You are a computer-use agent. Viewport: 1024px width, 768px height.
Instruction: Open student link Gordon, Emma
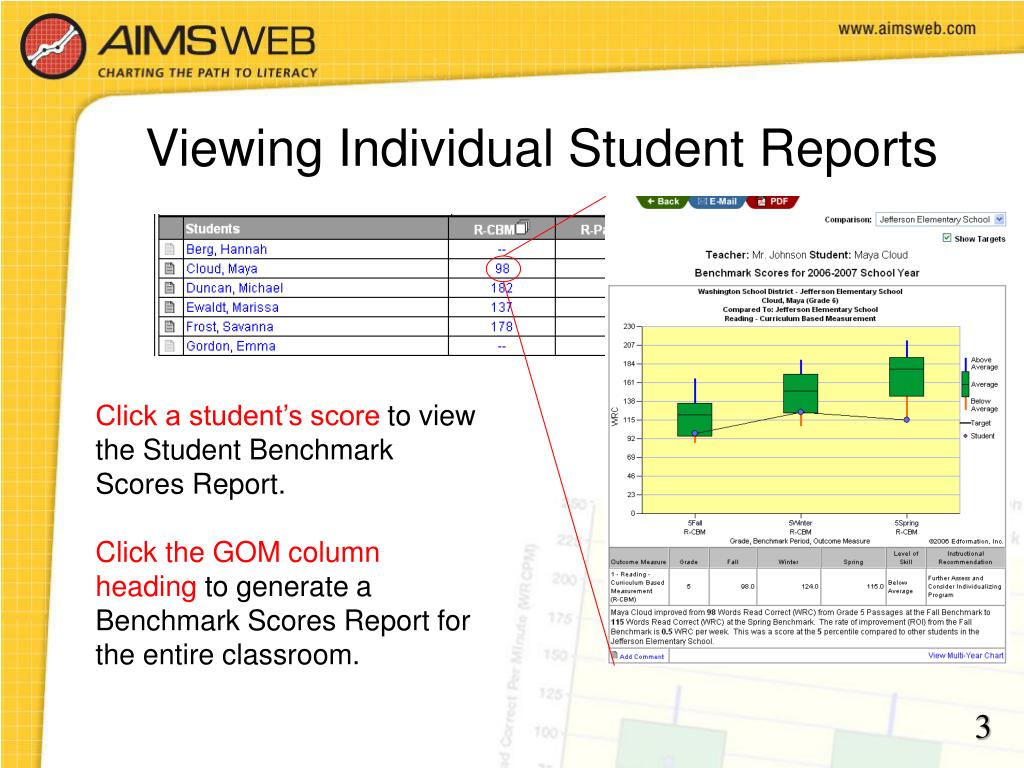(231, 346)
